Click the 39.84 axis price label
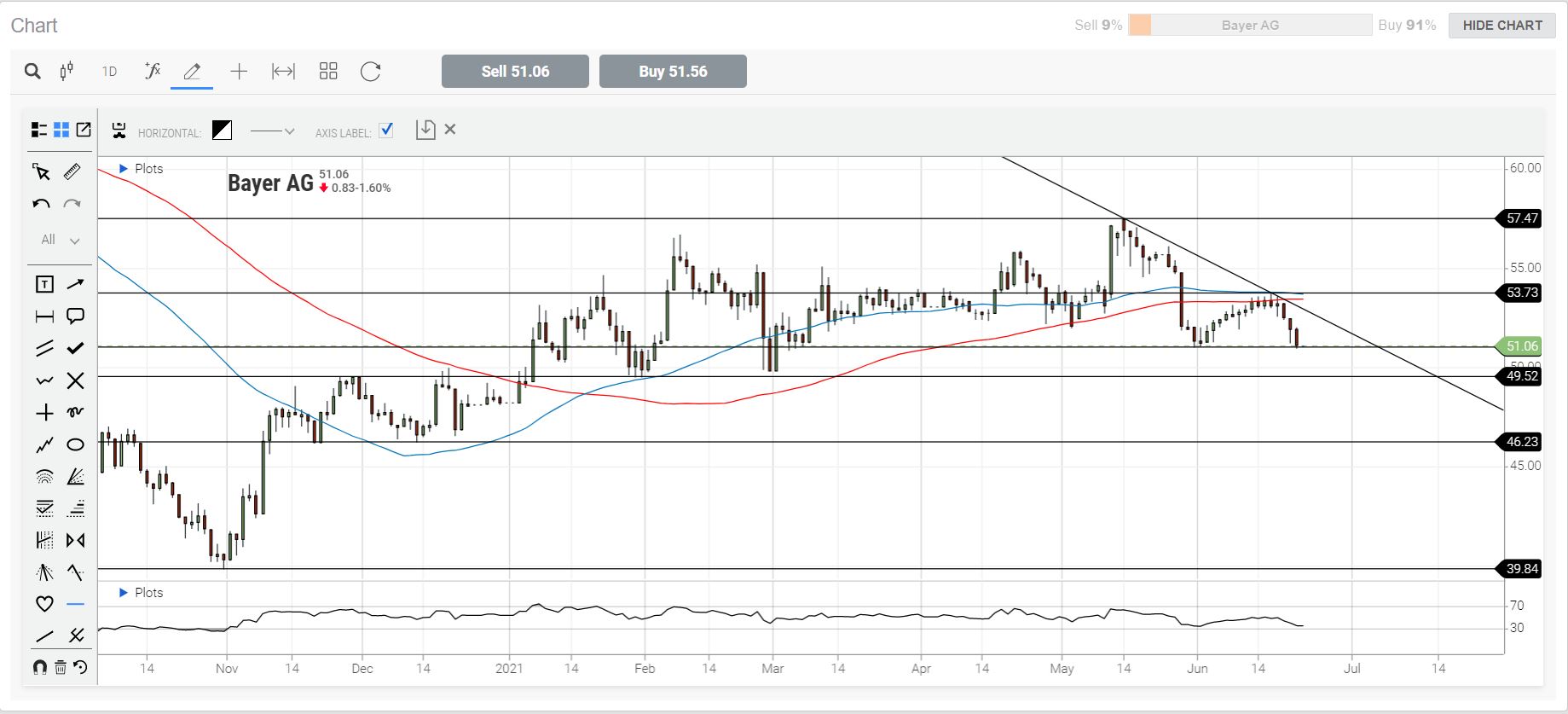Viewport: 1568px width, 714px height. [x=1519, y=569]
